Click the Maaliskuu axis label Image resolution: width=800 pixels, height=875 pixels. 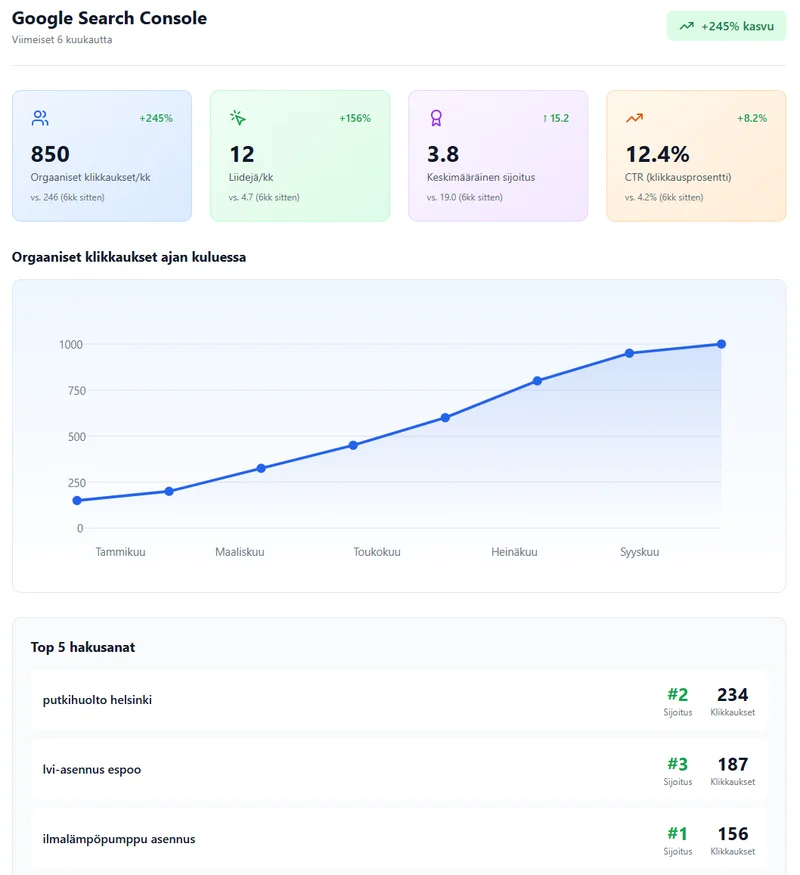click(240, 552)
